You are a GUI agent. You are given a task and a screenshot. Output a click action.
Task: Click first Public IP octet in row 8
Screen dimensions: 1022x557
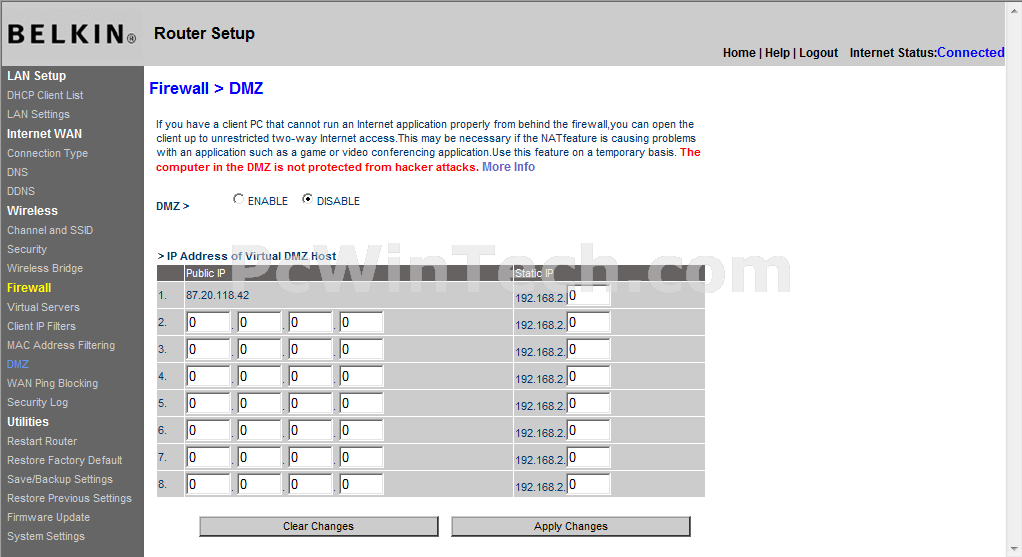[x=209, y=485]
